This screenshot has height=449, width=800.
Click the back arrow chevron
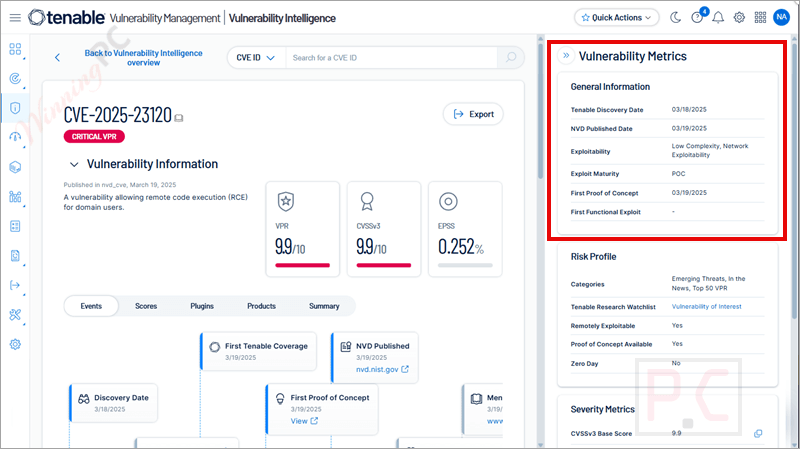point(57,58)
